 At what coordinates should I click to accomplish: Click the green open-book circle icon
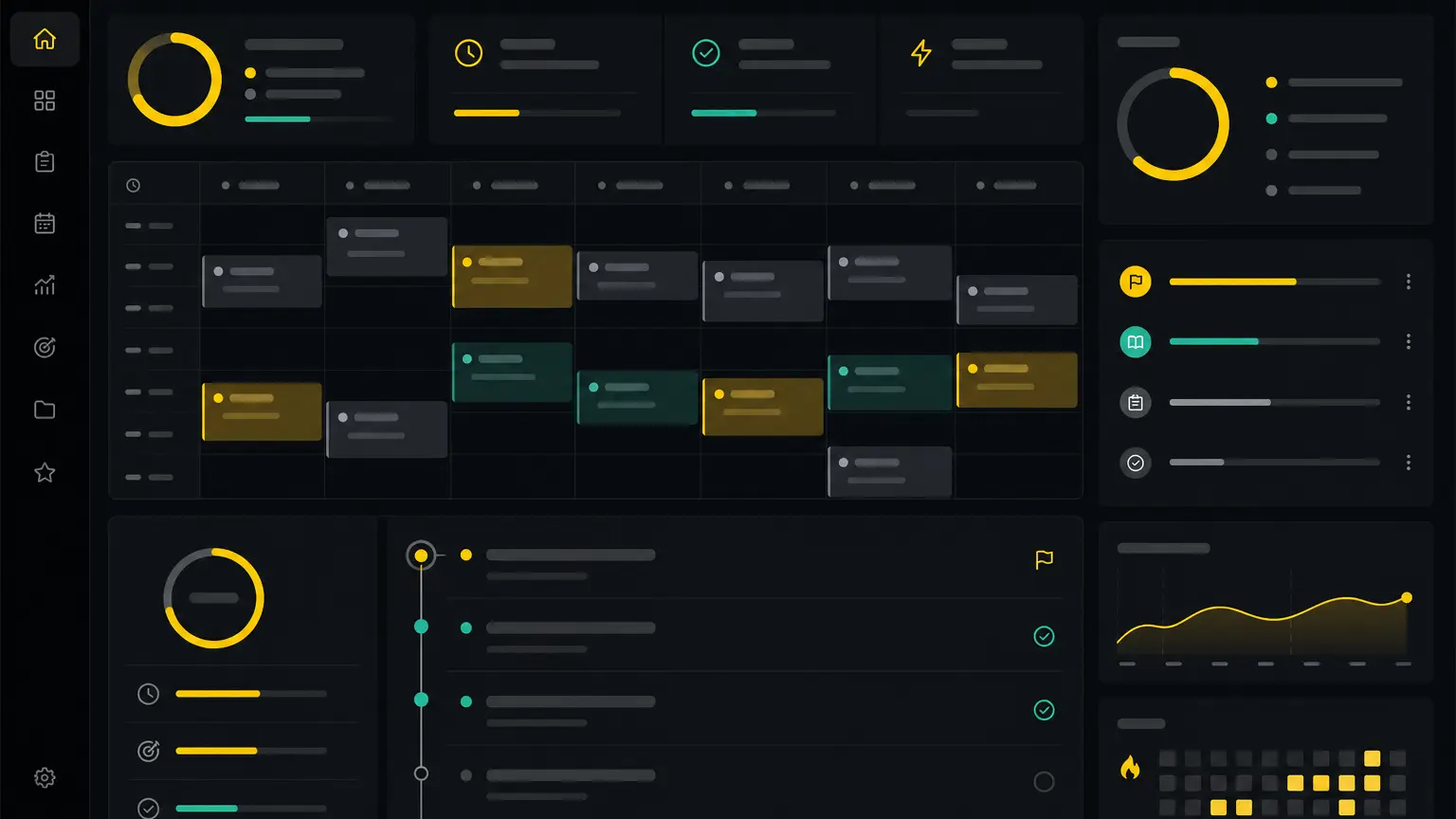(x=1136, y=341)
